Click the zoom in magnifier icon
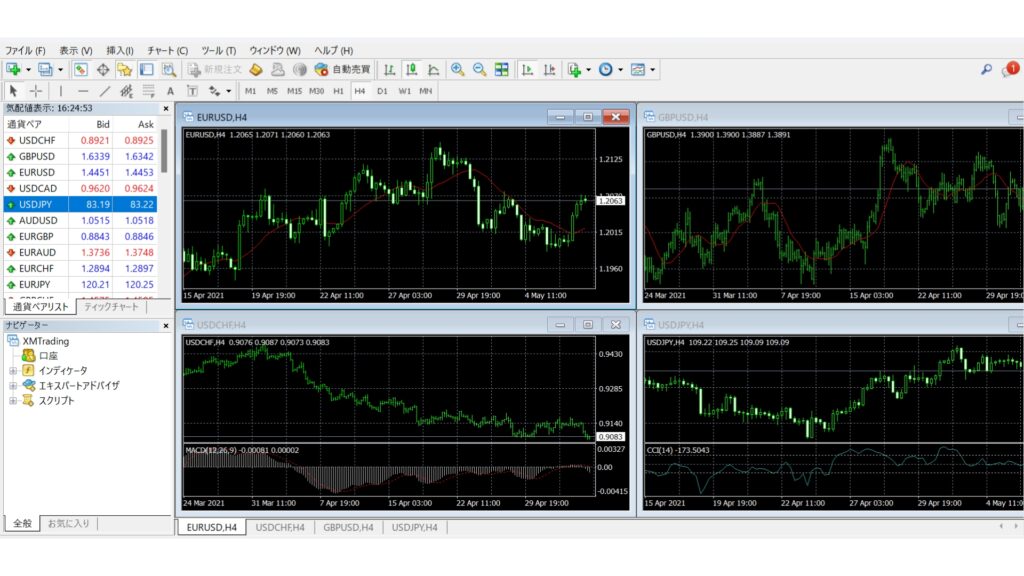1024x576 pixels. tap(457, 70)
